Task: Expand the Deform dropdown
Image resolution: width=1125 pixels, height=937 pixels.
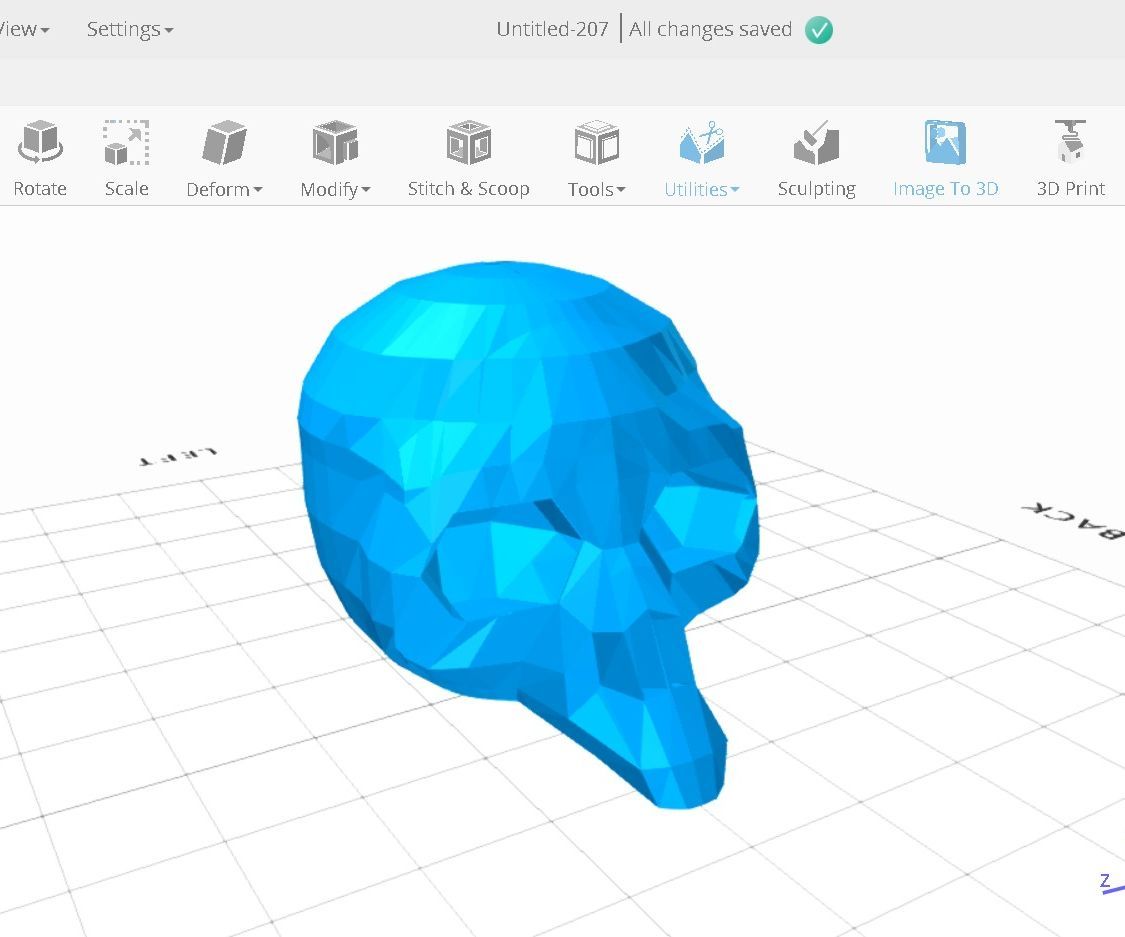Action: coord(224,188)
